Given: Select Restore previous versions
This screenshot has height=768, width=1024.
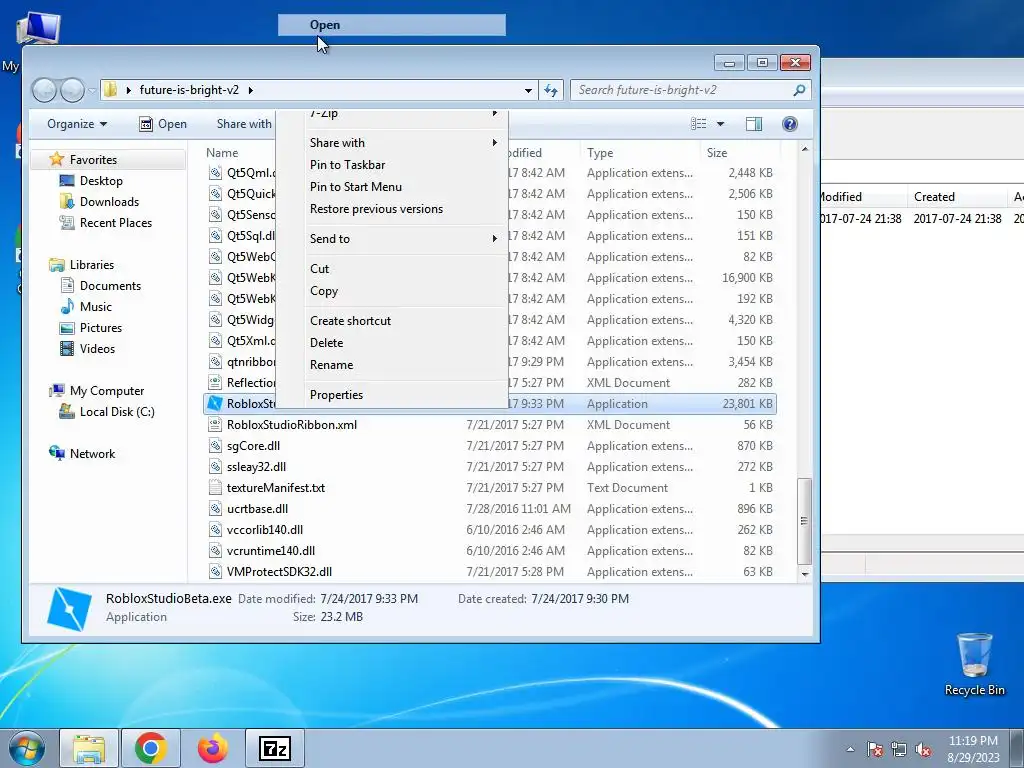Looking at the screenshot, I should tap(405, 209).
